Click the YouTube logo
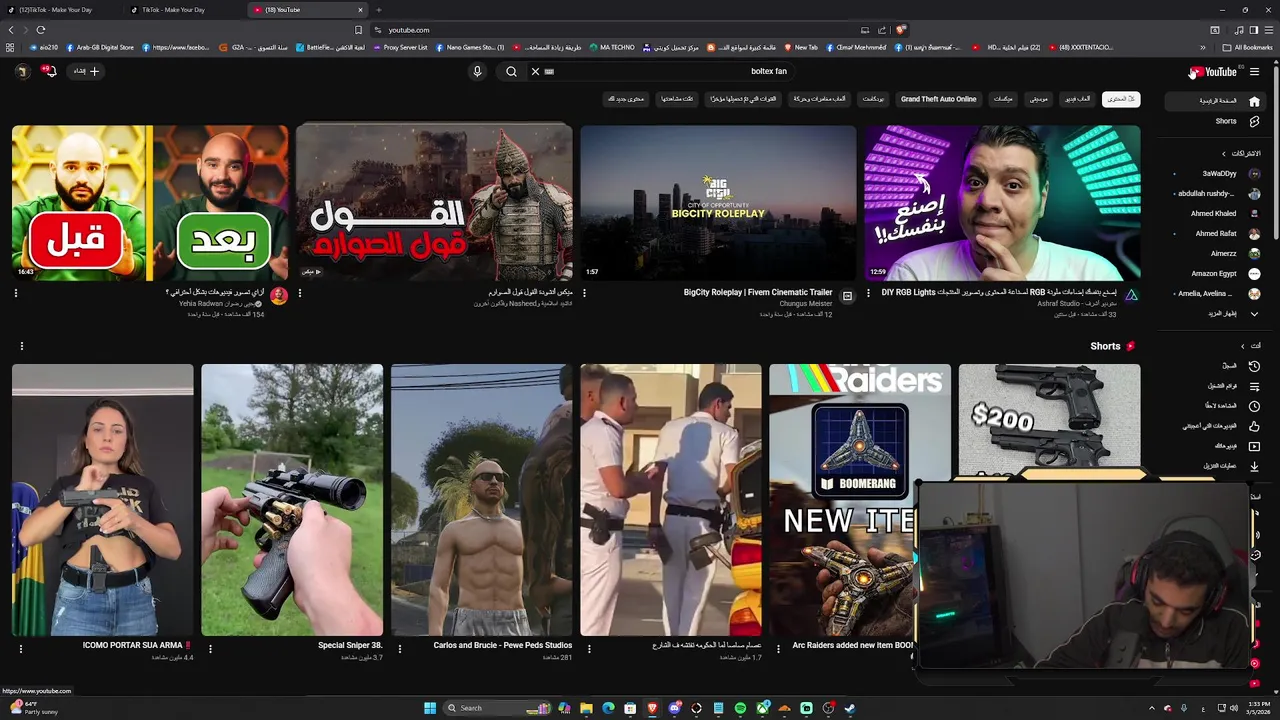 (1214, 72)
